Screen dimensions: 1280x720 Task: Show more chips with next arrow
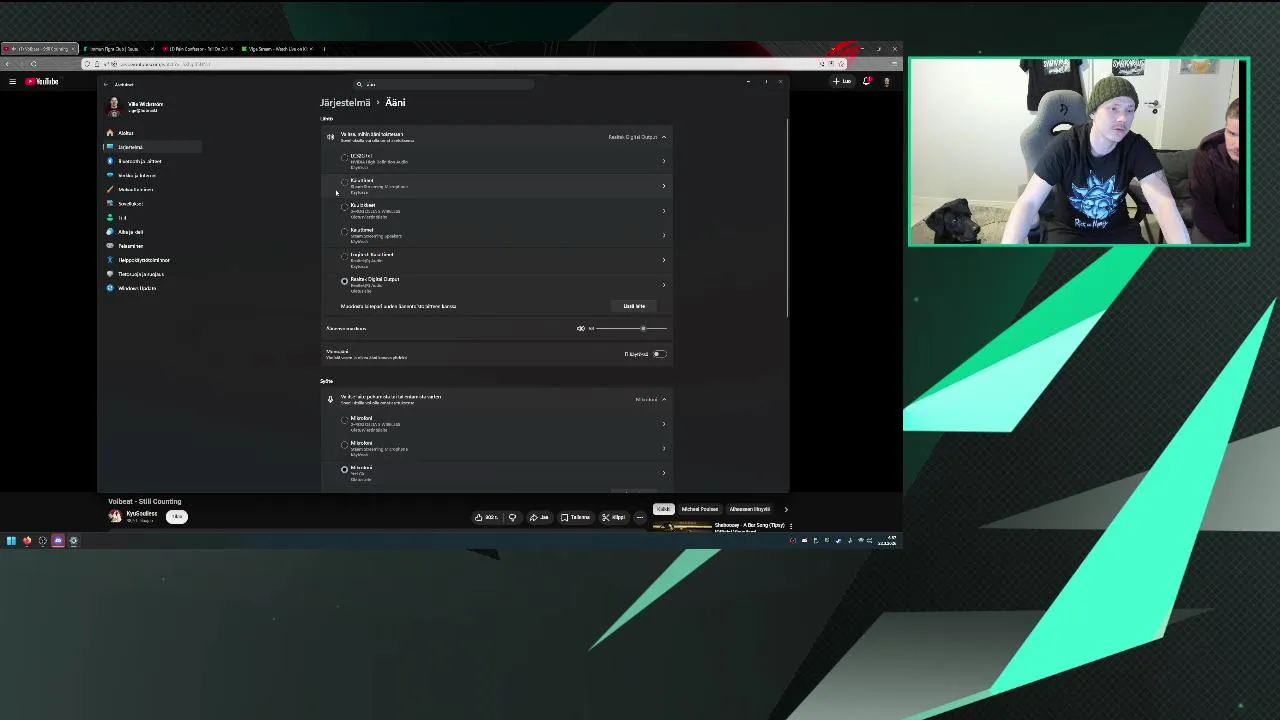coord(786,509)
